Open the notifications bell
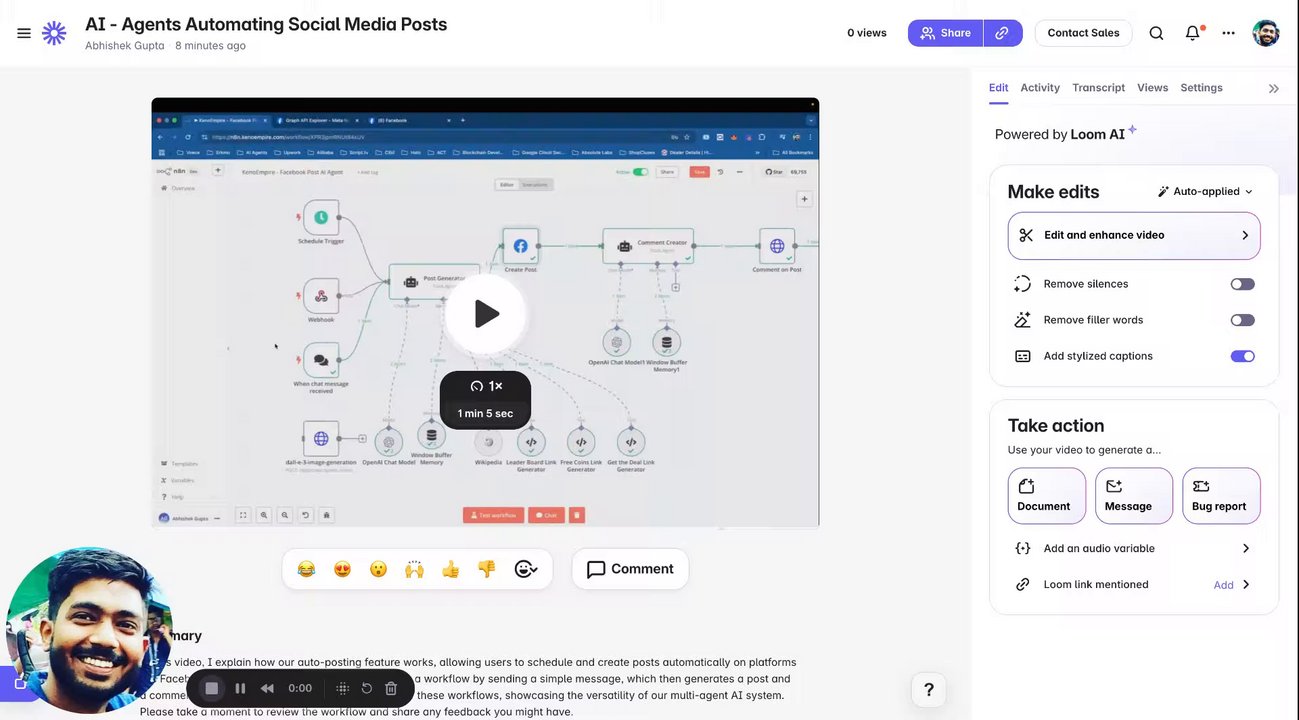This screenshot has width=1299, height=720. pyautogui.click(x=1192, y=33)
